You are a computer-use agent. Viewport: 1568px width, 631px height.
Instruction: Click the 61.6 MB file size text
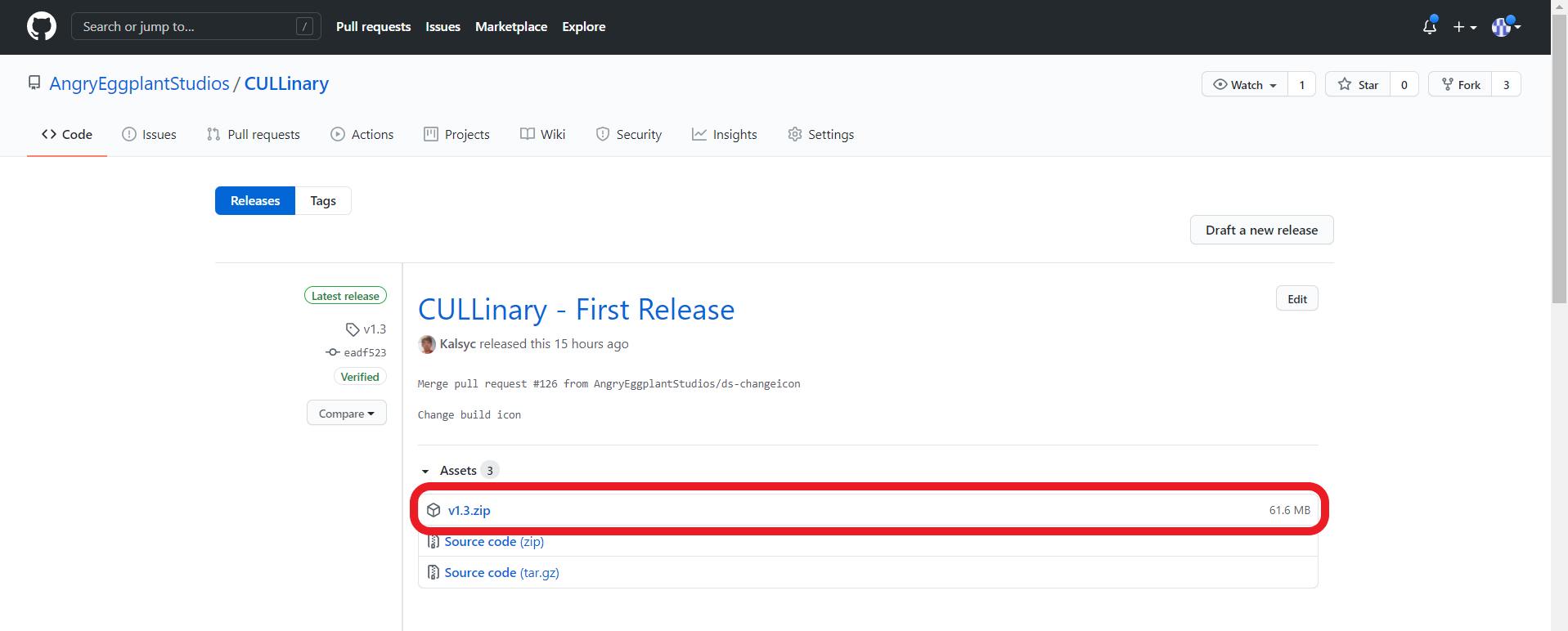point(1290,510)
